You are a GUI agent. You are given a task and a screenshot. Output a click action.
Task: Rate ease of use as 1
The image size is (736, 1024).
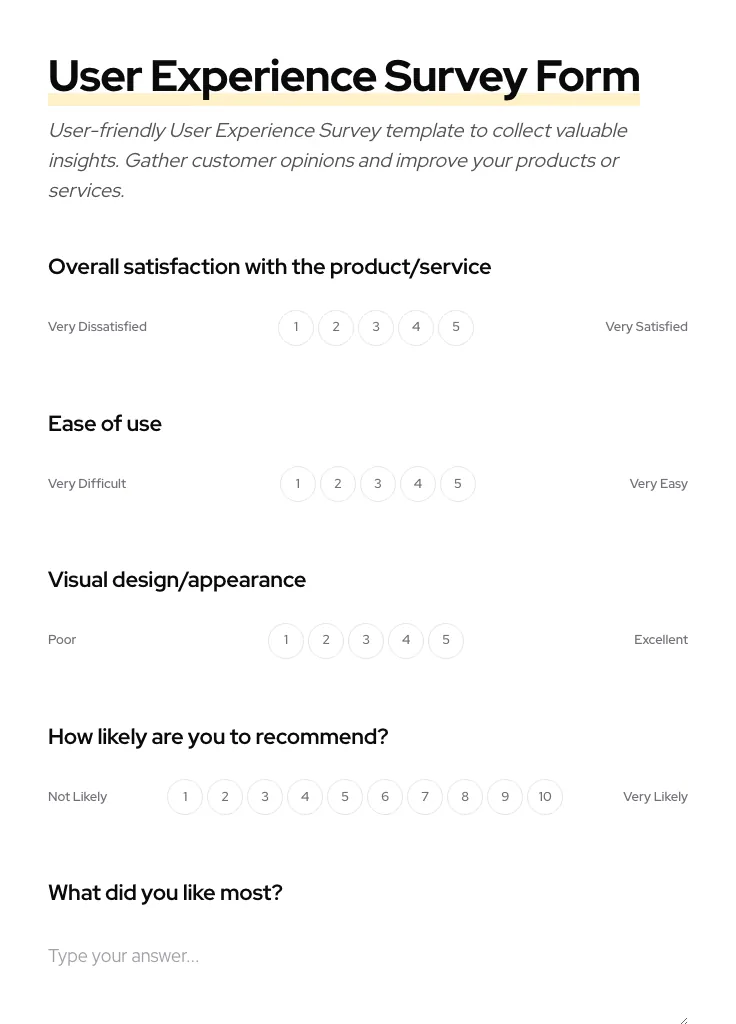click(297, 483)
